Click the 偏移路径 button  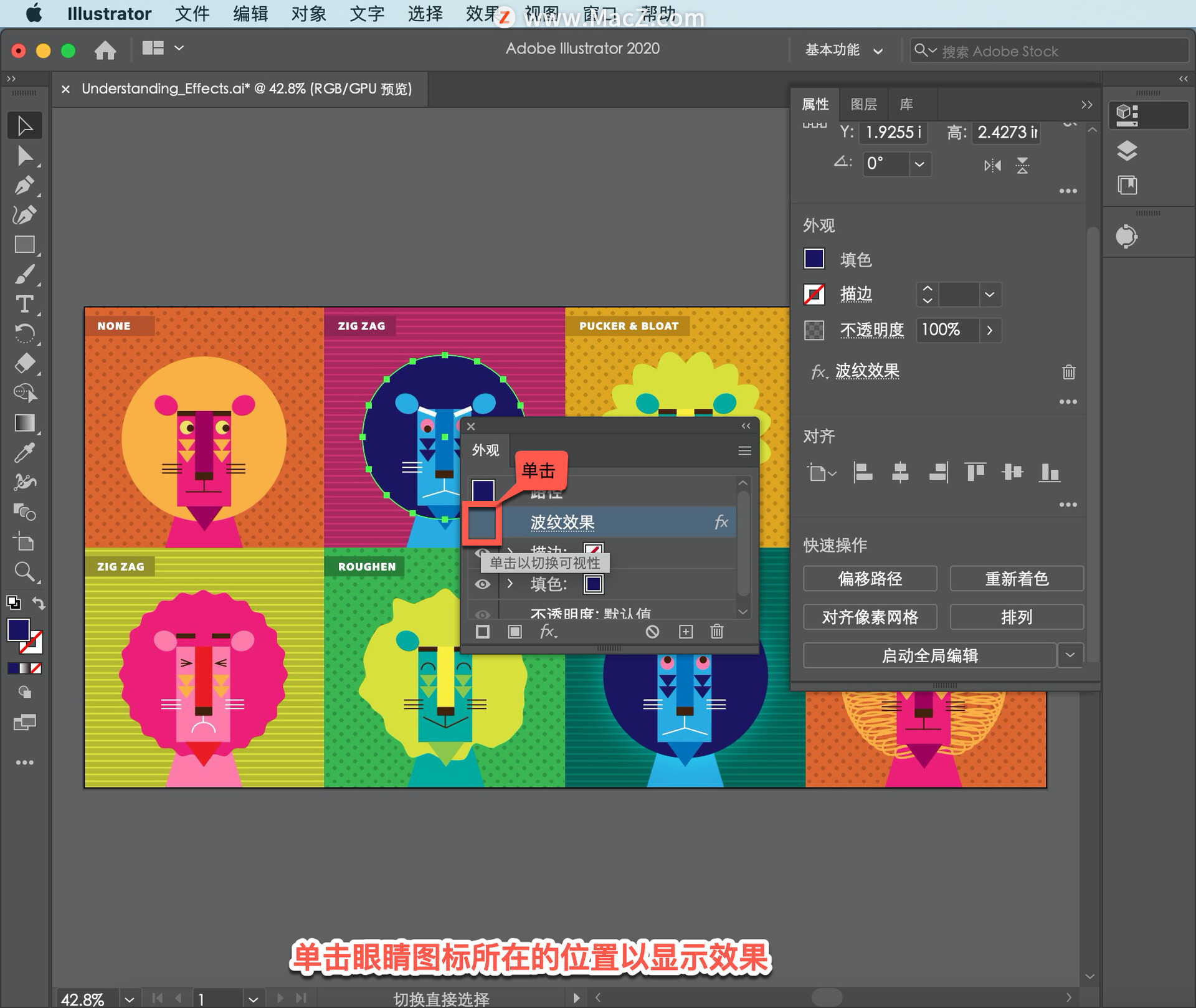(870, 579)
